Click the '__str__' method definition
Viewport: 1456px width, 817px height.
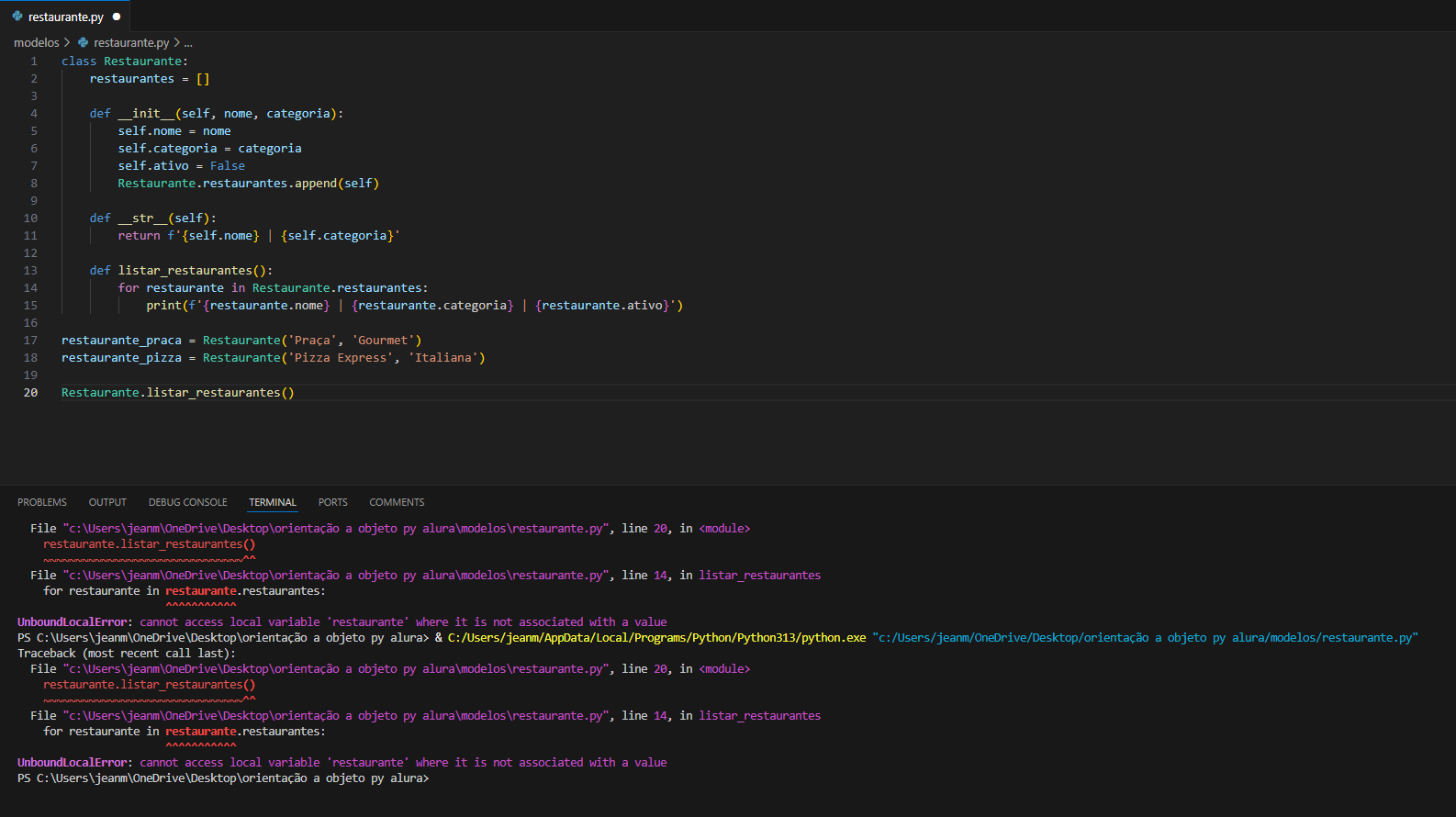point(153,218)
